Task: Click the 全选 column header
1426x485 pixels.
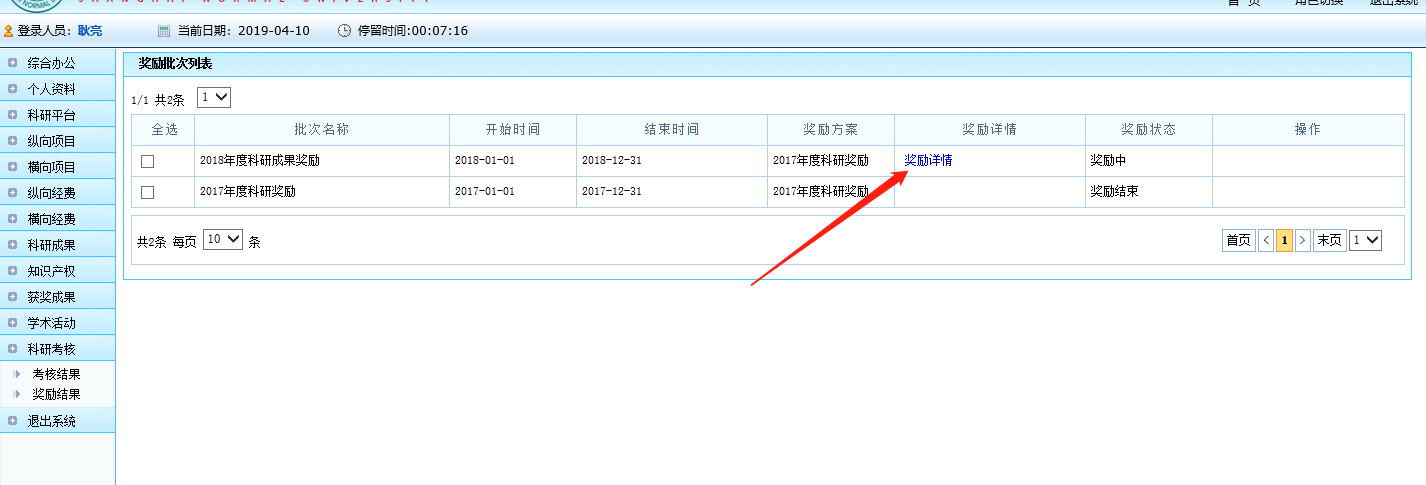Action: (x=163, y=129)
